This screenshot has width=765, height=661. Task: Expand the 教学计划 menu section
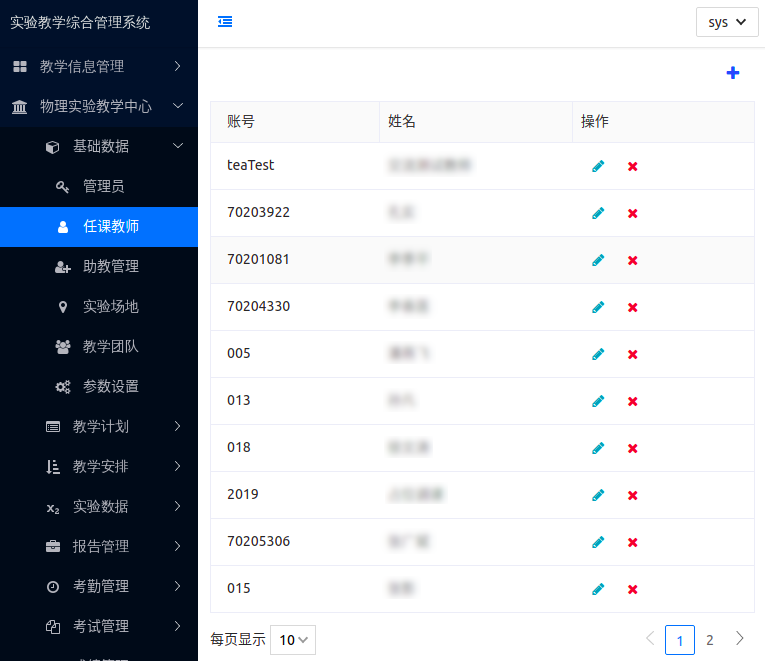tap(115, 426)
